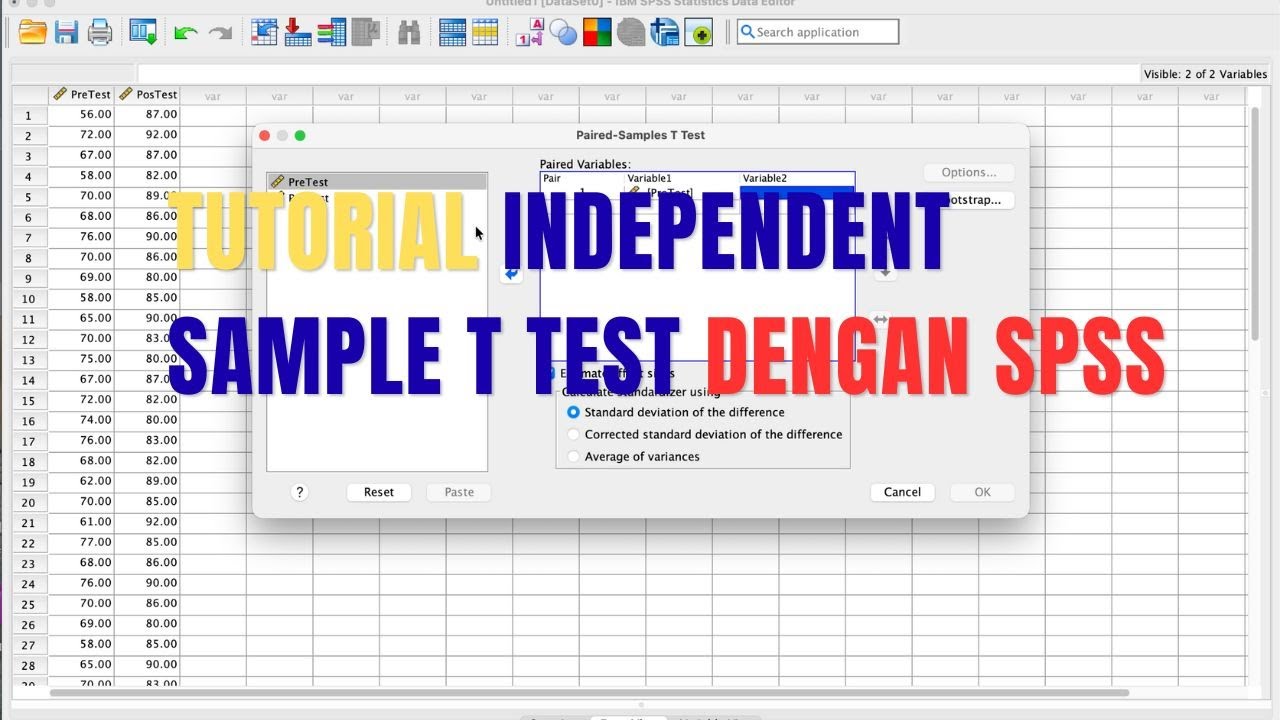Click the first empty var column header
This screenshot has height=720, width=1280.
[x=213, y=96]
